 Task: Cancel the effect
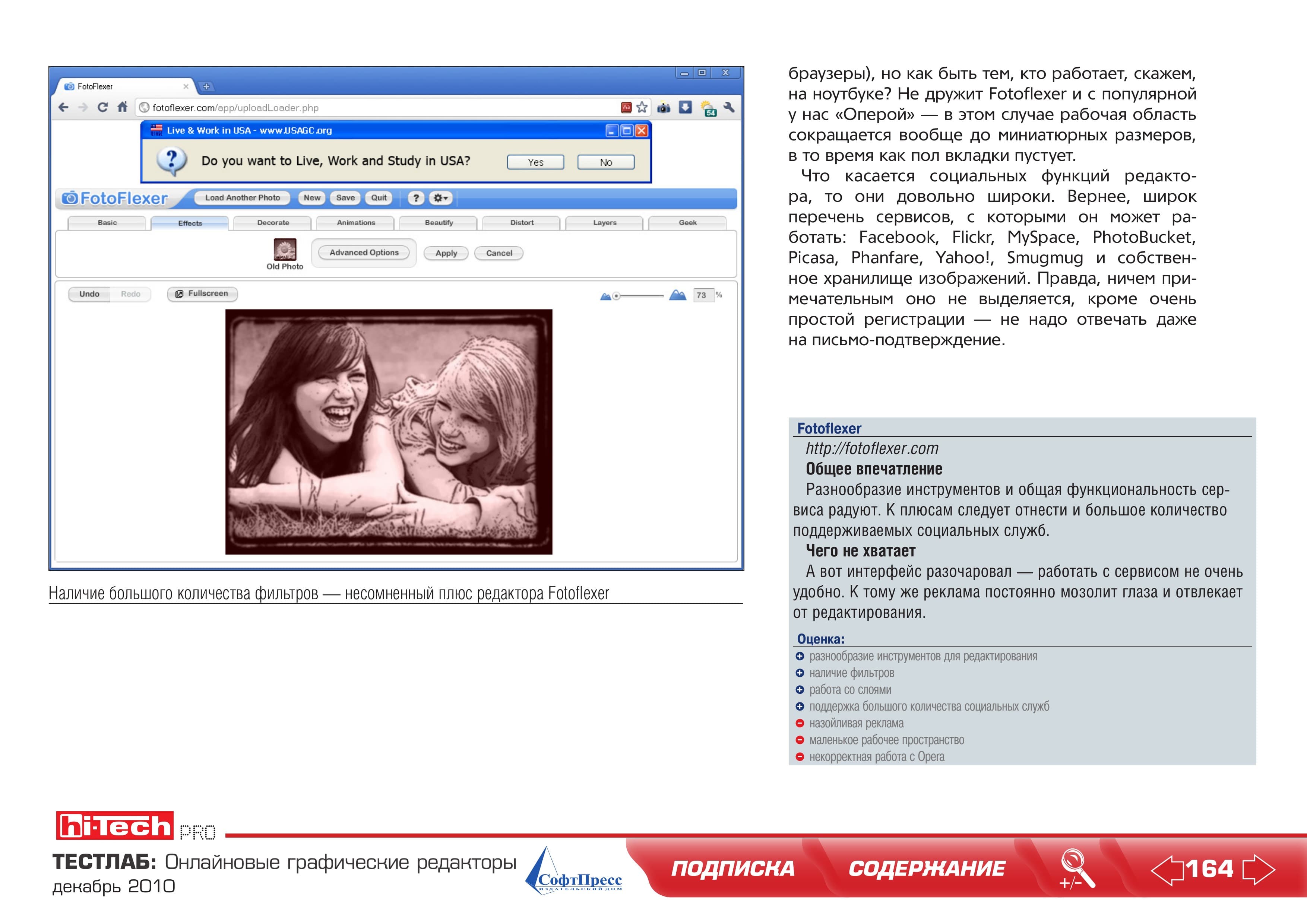pos(499,253)
